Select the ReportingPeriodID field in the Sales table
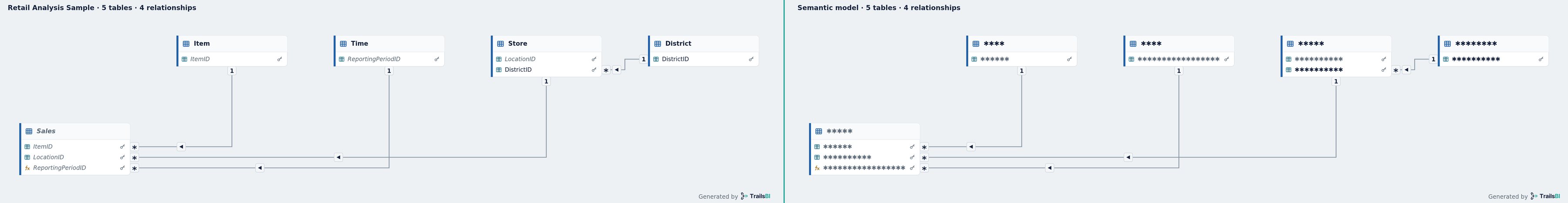The width and height of the screenshot is (1568, 203). 75,168
